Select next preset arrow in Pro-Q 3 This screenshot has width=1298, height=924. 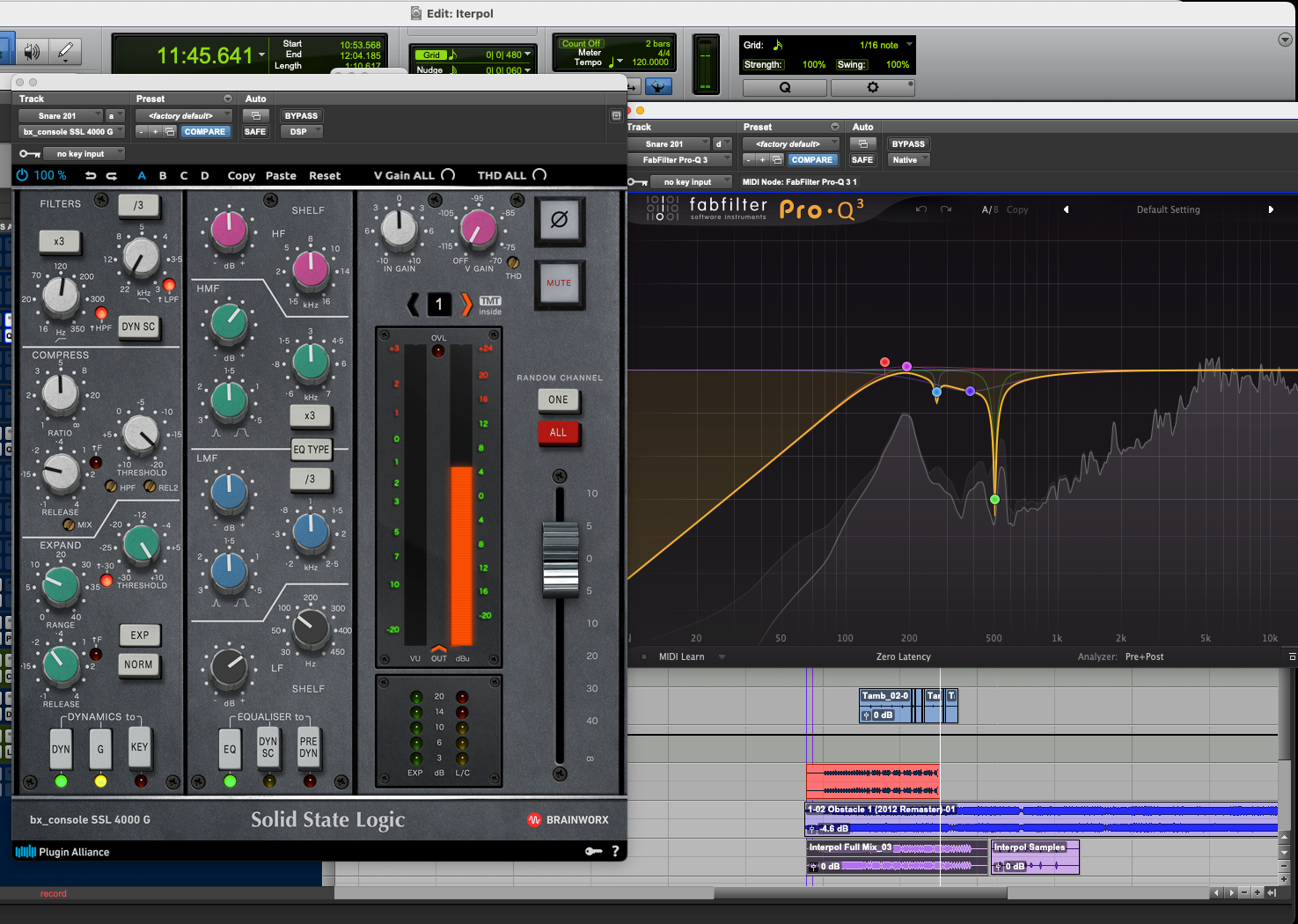(x=1271, y=209)
